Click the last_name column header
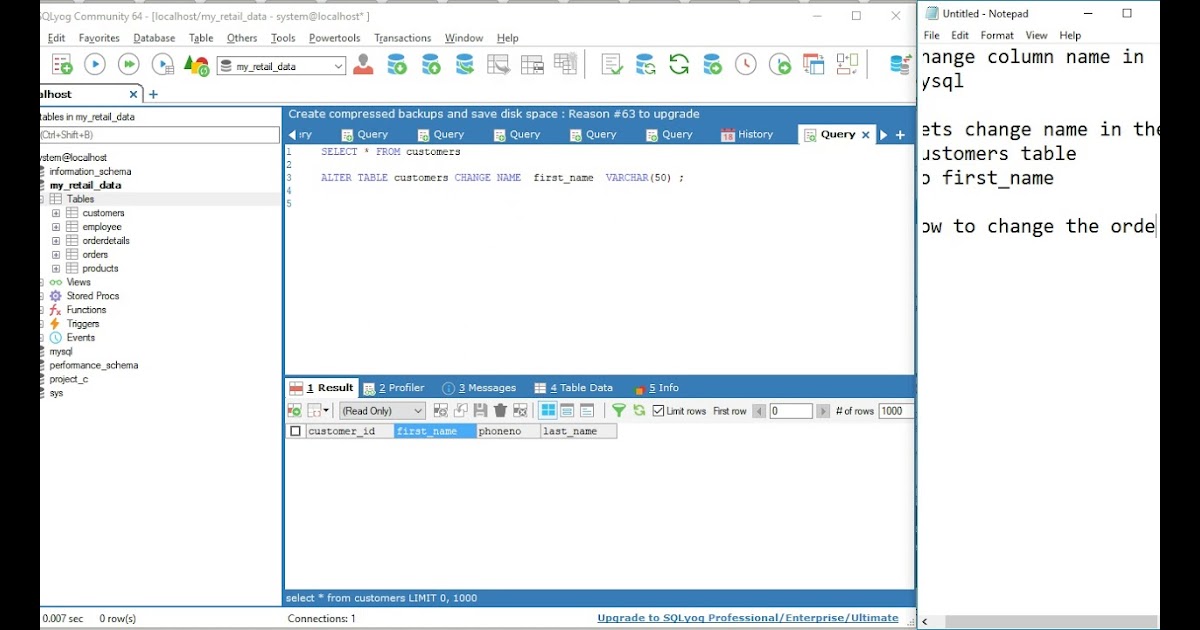The width and height of the screenshot is (1200, 630). coord(578,432)
